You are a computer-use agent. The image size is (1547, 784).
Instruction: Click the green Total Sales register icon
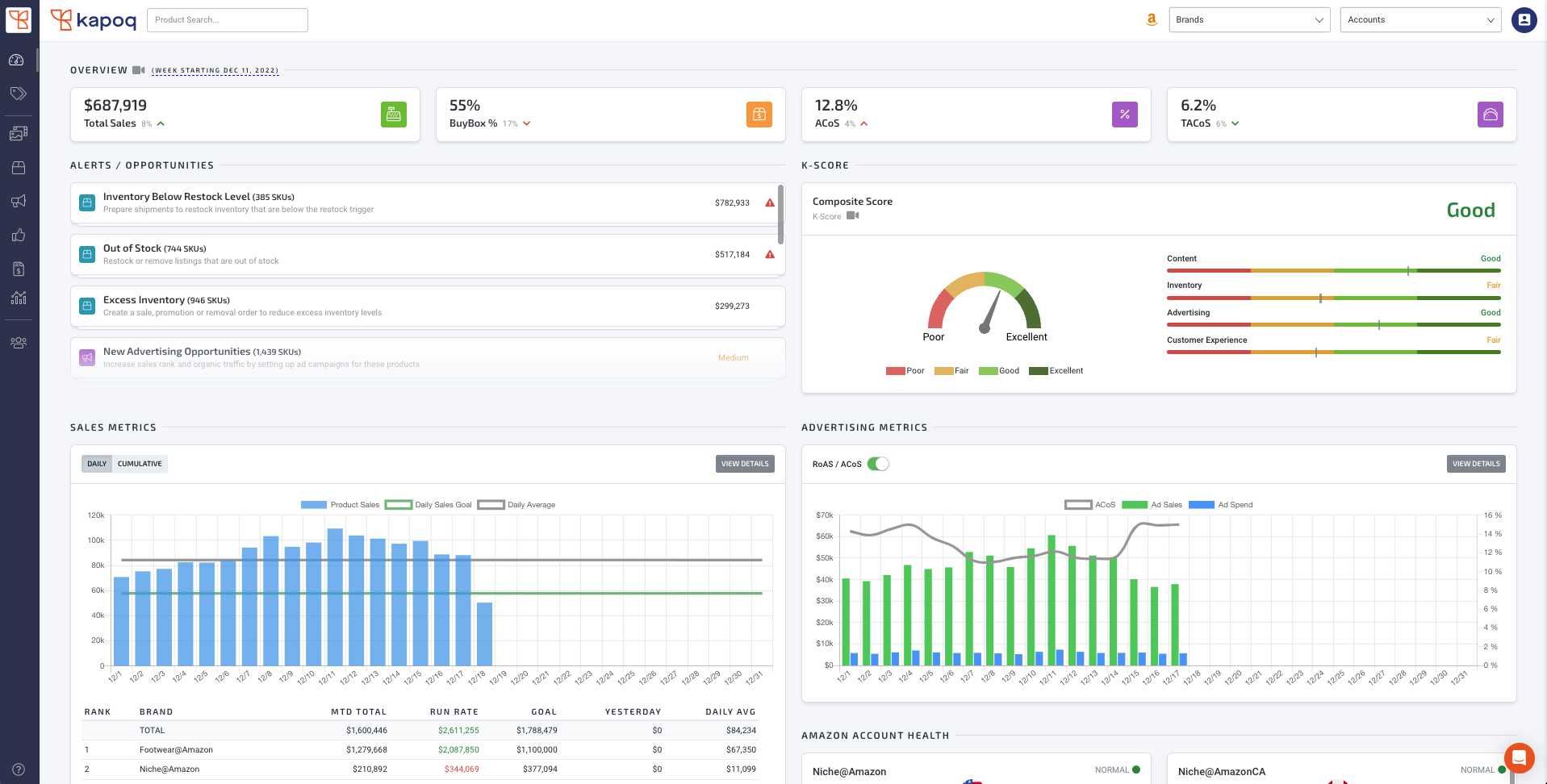pos(394,115)
